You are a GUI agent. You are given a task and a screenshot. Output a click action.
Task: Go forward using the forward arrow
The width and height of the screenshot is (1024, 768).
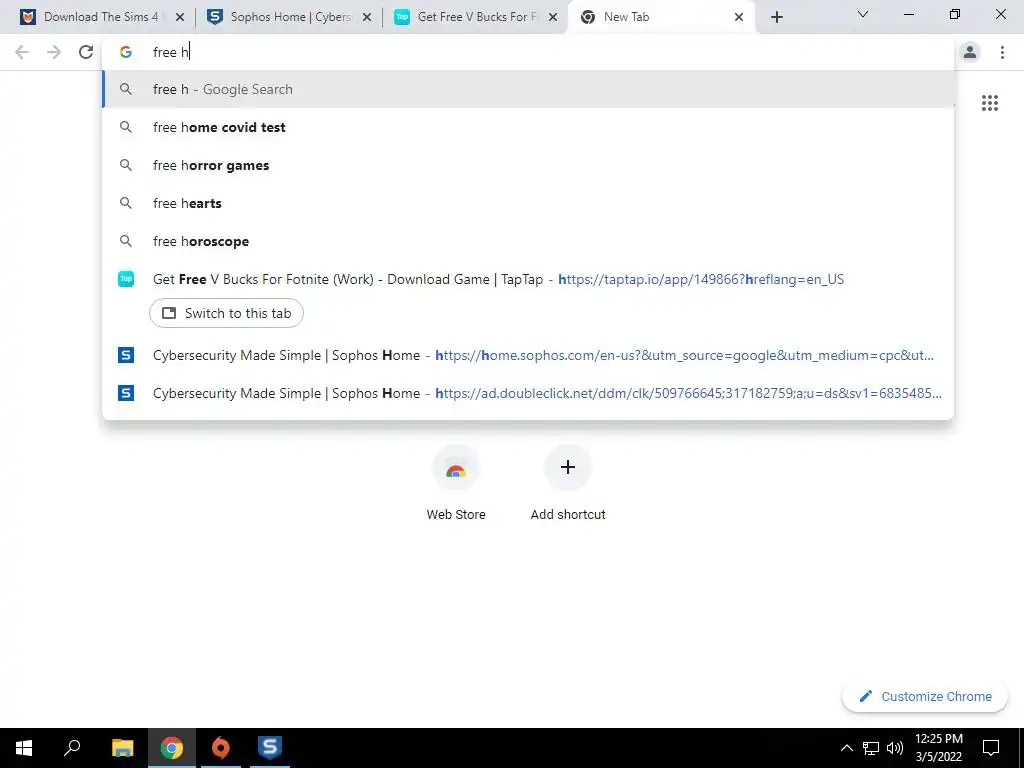pos(54,52)
